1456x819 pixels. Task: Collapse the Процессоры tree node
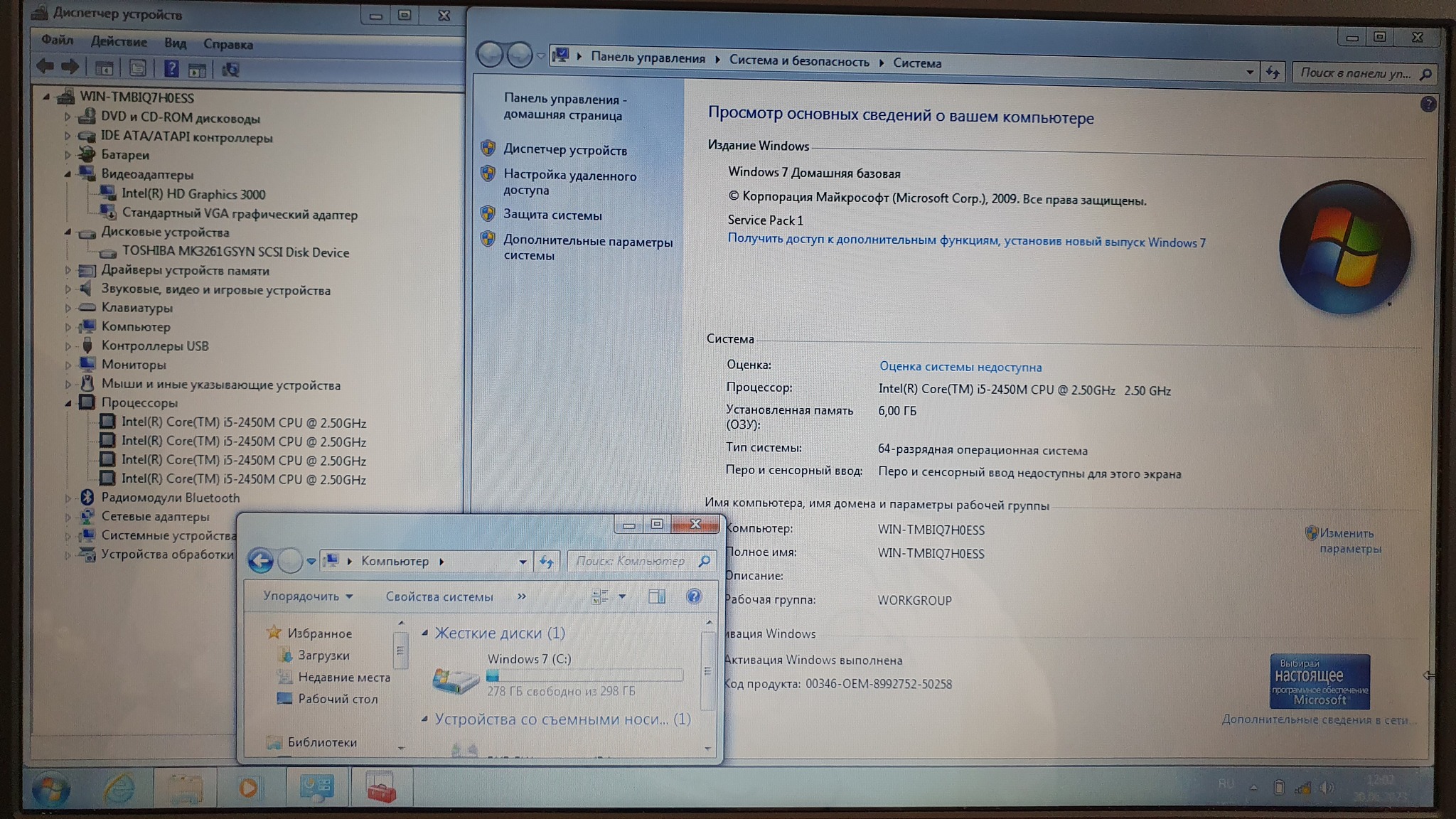(68, 403)
